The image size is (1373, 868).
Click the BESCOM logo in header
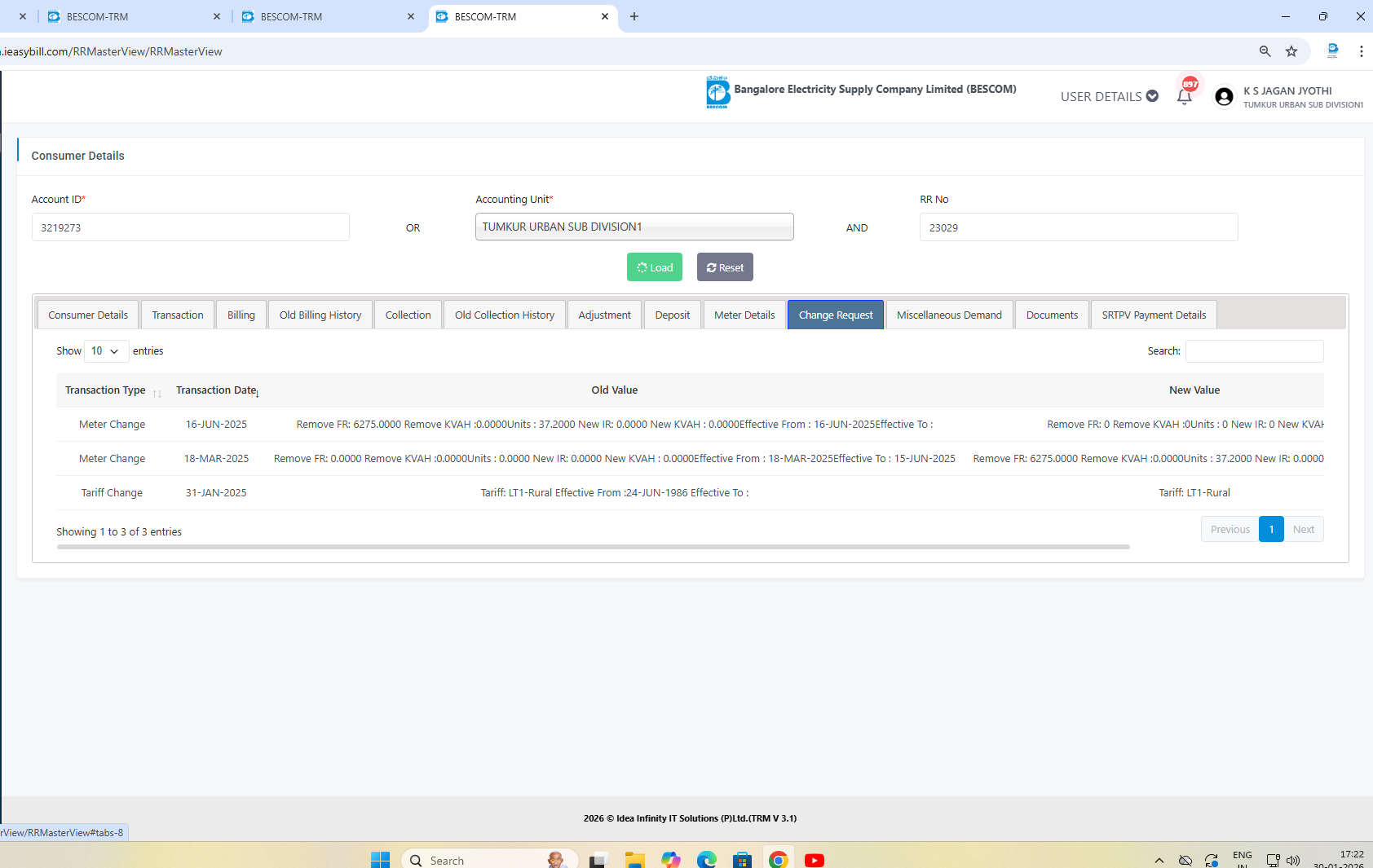(x=717, y=92)
